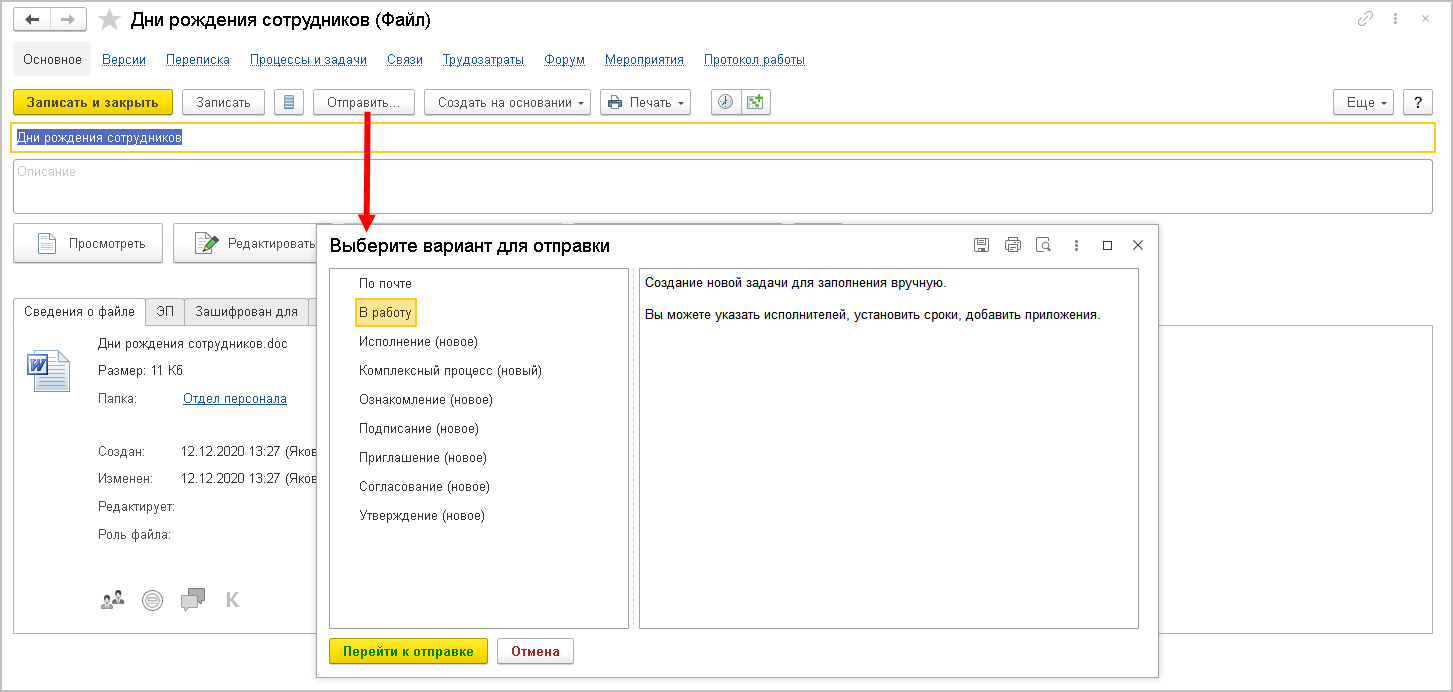This screenshot has height=692, width=1453.
Task: Select Подписание (новое) option
Action: (x=419, y=429)
